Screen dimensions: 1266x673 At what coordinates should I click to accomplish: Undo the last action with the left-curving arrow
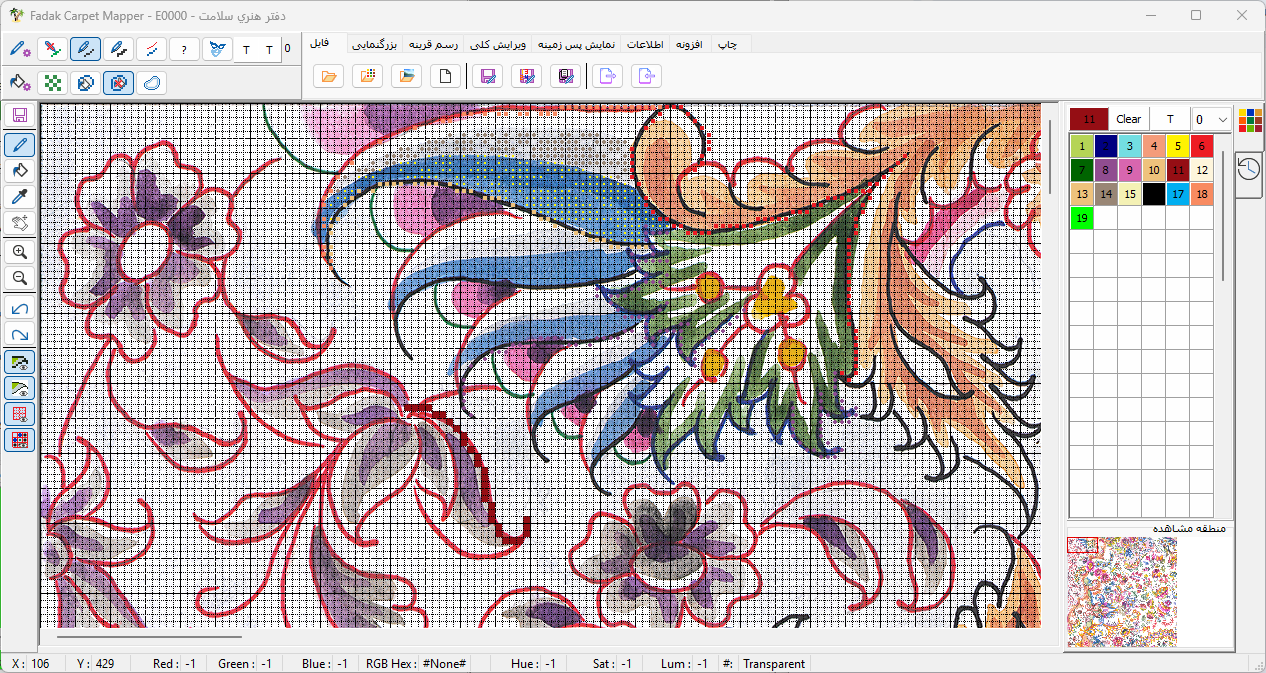point(20,308)
